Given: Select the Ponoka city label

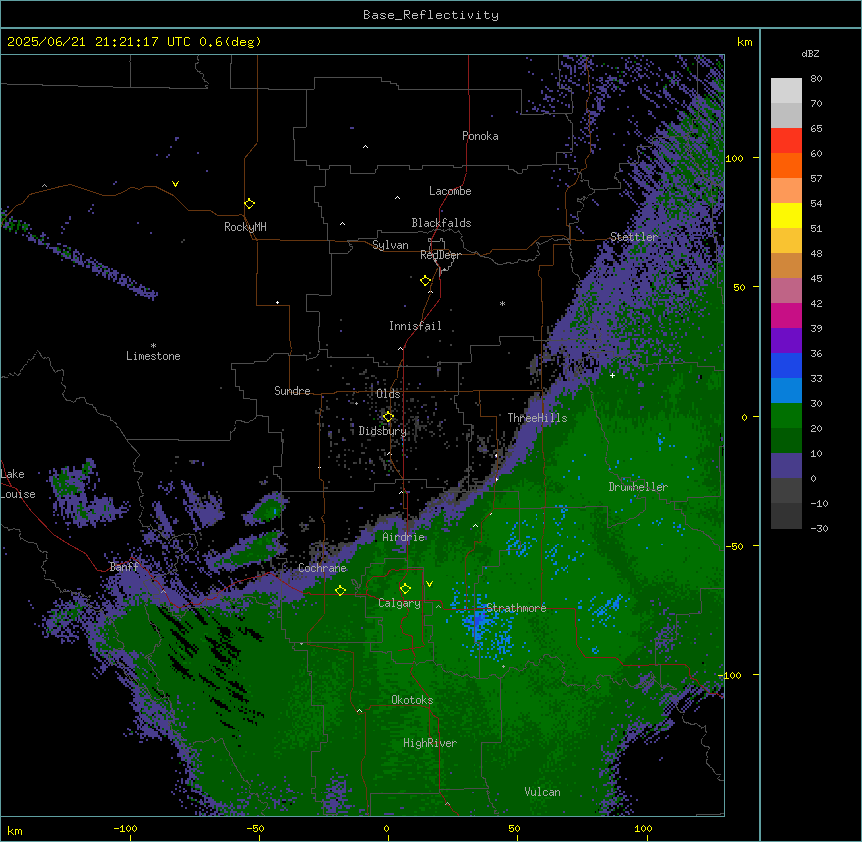Looking at the screenshot, I should 480,136.
